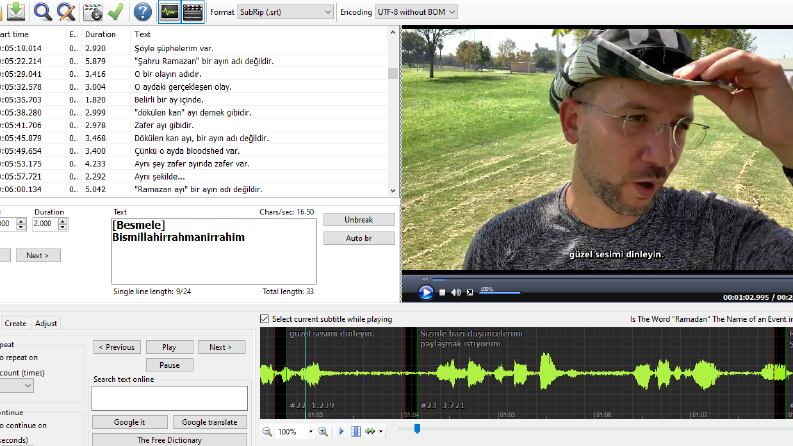Click the Duration 2.000 input field

pyautogui.click(x=45, y=224)
